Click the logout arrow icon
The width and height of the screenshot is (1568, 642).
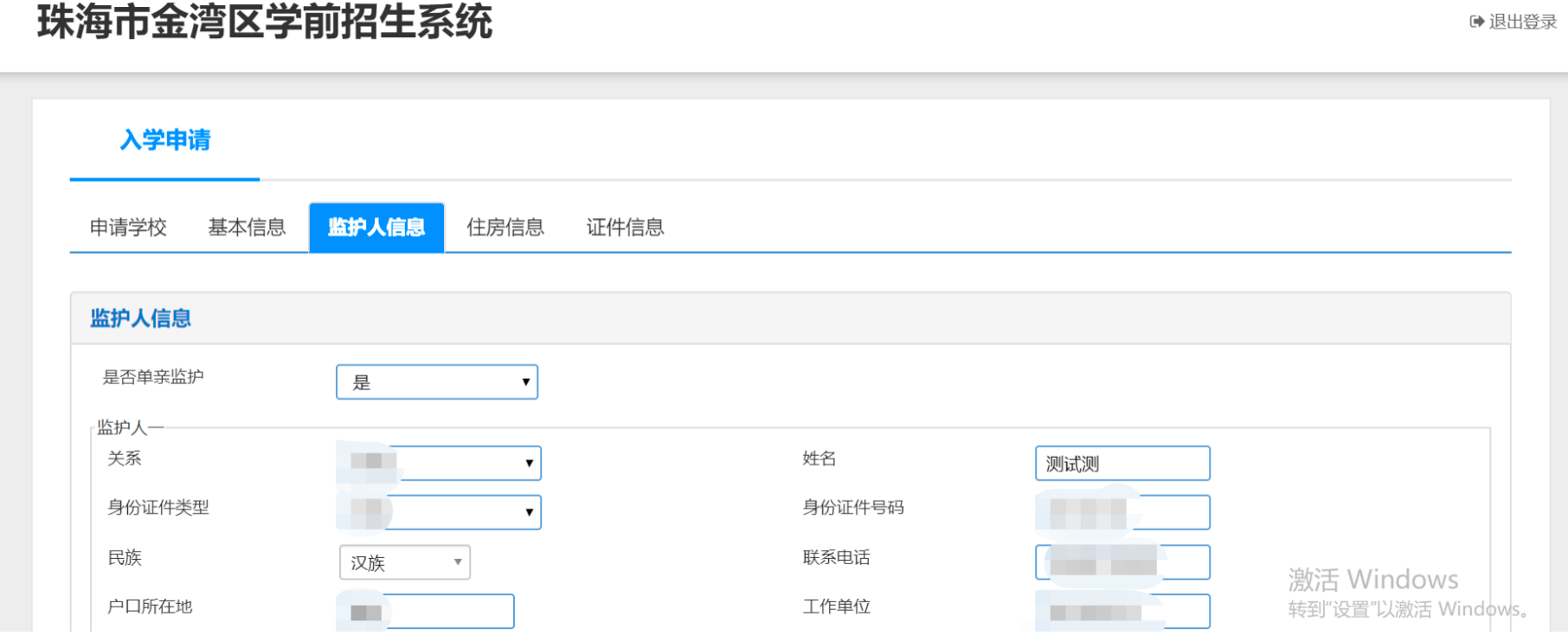click(x=1476, y=22)
